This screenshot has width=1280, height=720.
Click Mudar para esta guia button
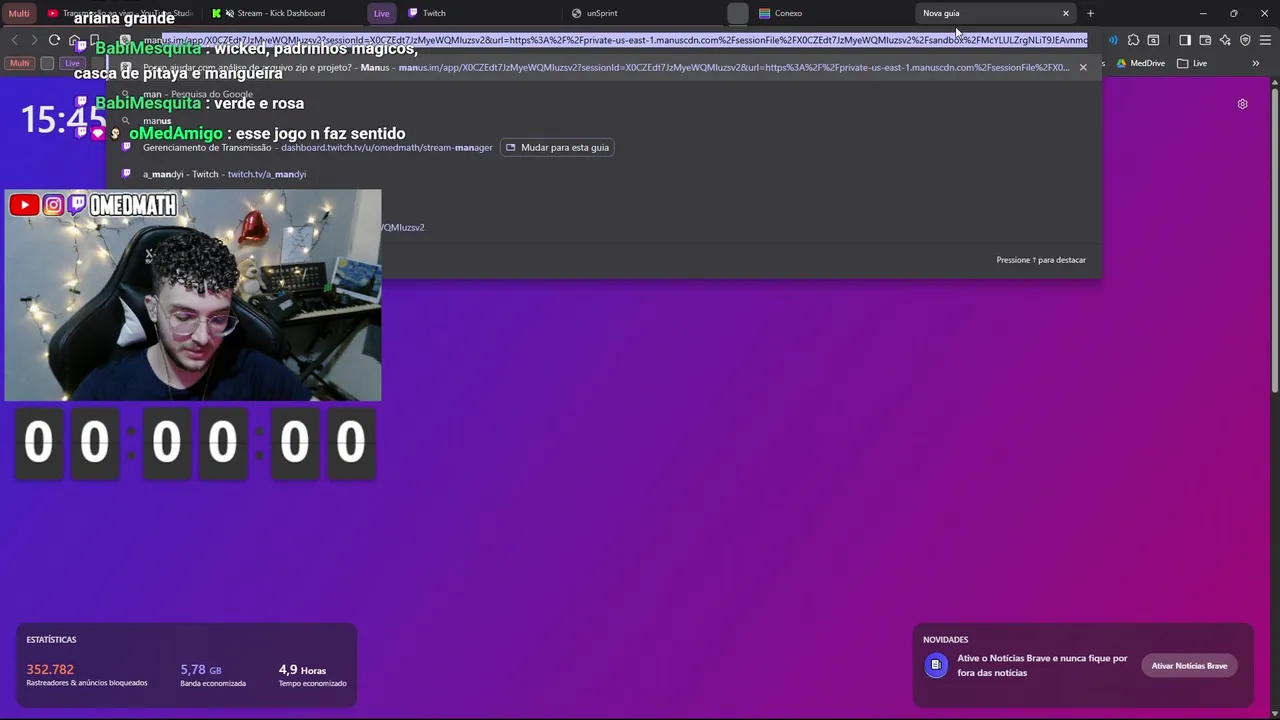click(557, 147)
